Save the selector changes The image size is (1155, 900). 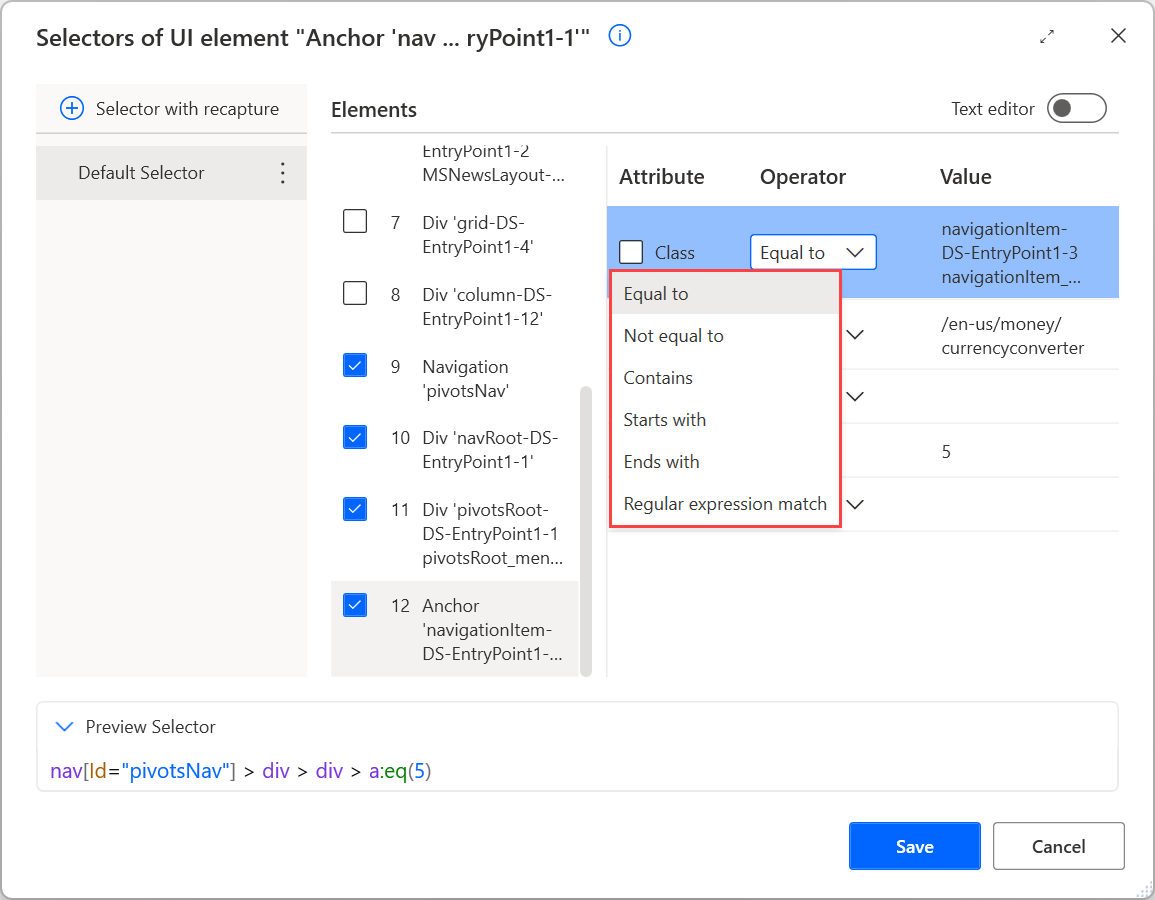pos(914,846)
